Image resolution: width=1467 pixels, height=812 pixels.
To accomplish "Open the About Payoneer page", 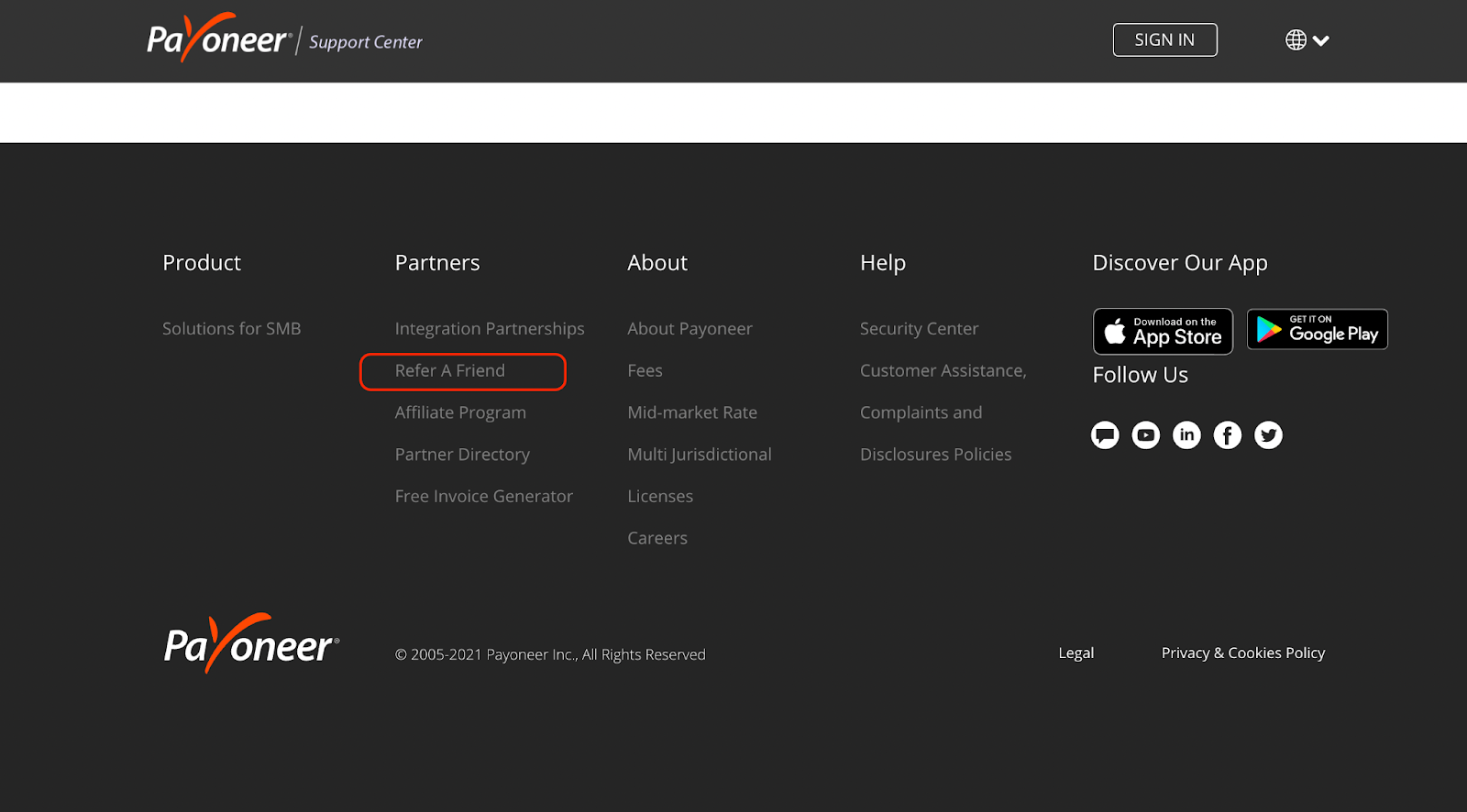I will pos(690,328).
